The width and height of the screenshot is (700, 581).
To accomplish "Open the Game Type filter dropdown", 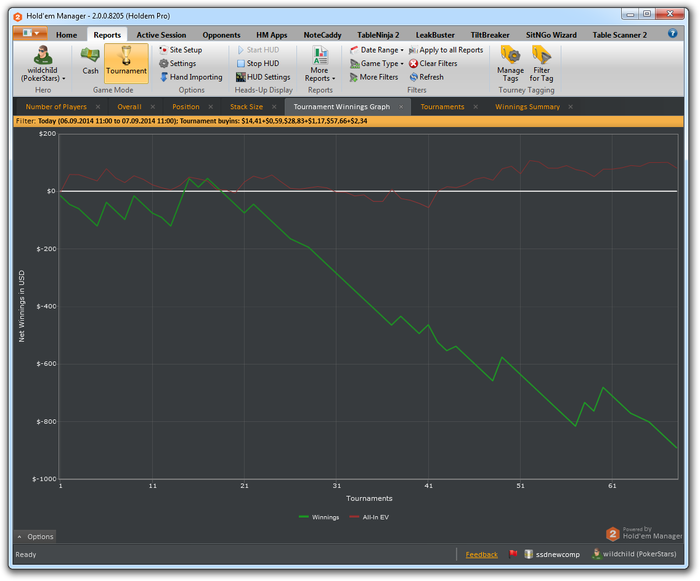I will 377,63.
